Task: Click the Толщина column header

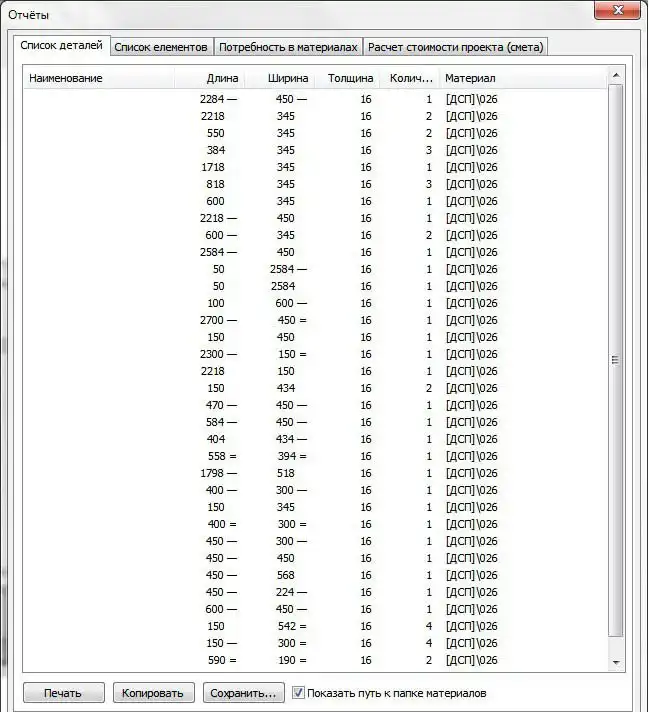Action: click(350, 78)
